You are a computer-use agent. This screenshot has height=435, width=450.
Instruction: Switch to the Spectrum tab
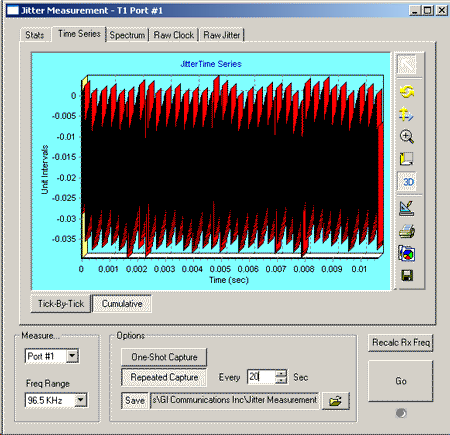coord(127,35)
